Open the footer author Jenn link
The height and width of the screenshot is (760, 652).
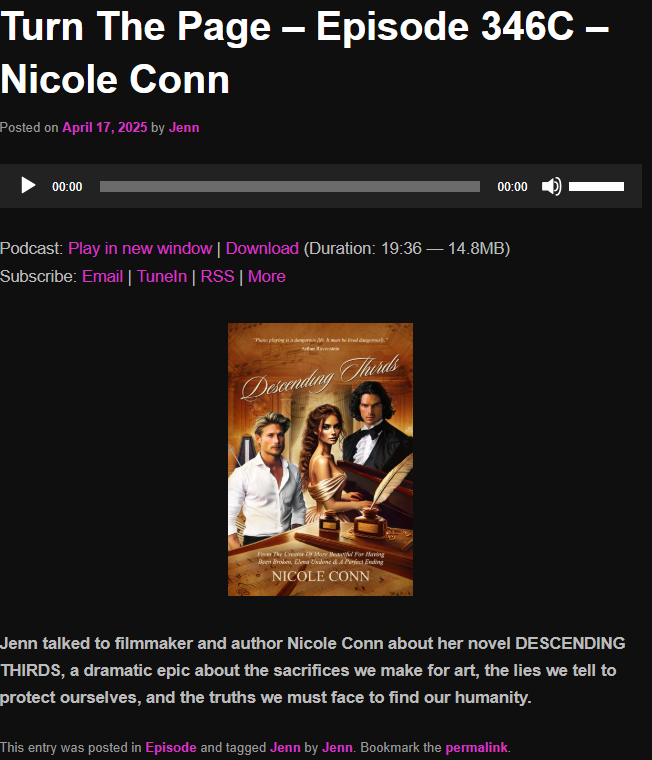point(337,747)
